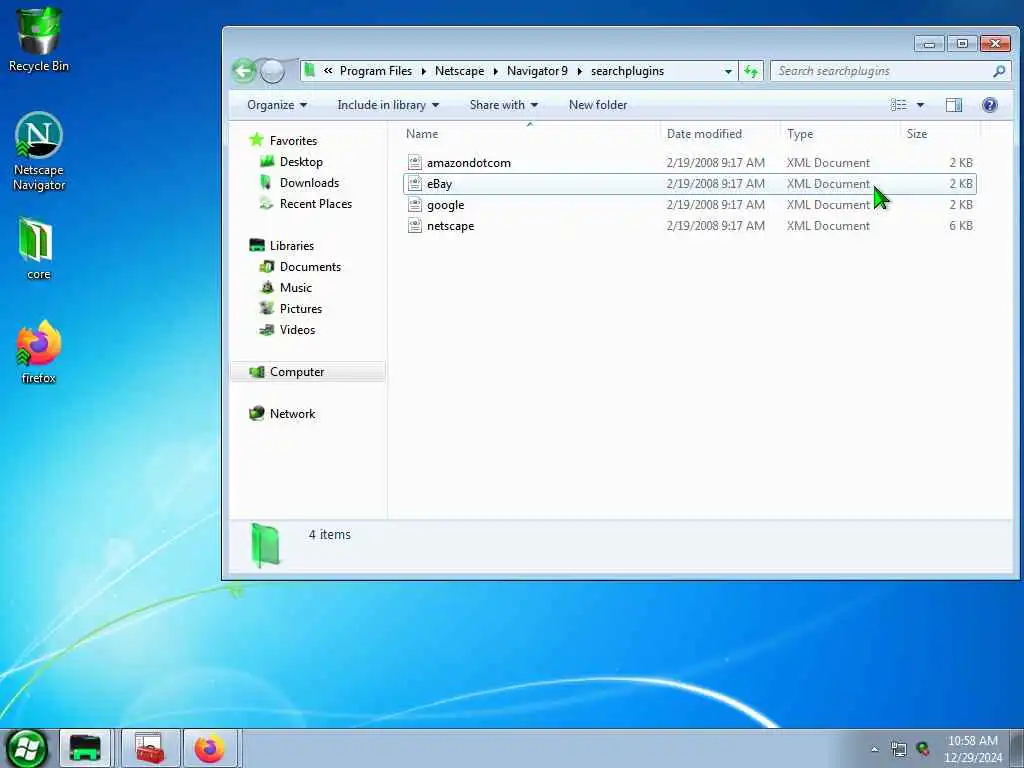Open the address bar history dropdown
The image size is (1024, 768).
[728, 71]
